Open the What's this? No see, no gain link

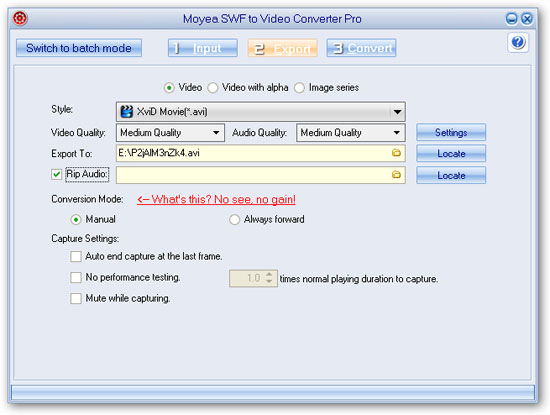pos(216,199)
